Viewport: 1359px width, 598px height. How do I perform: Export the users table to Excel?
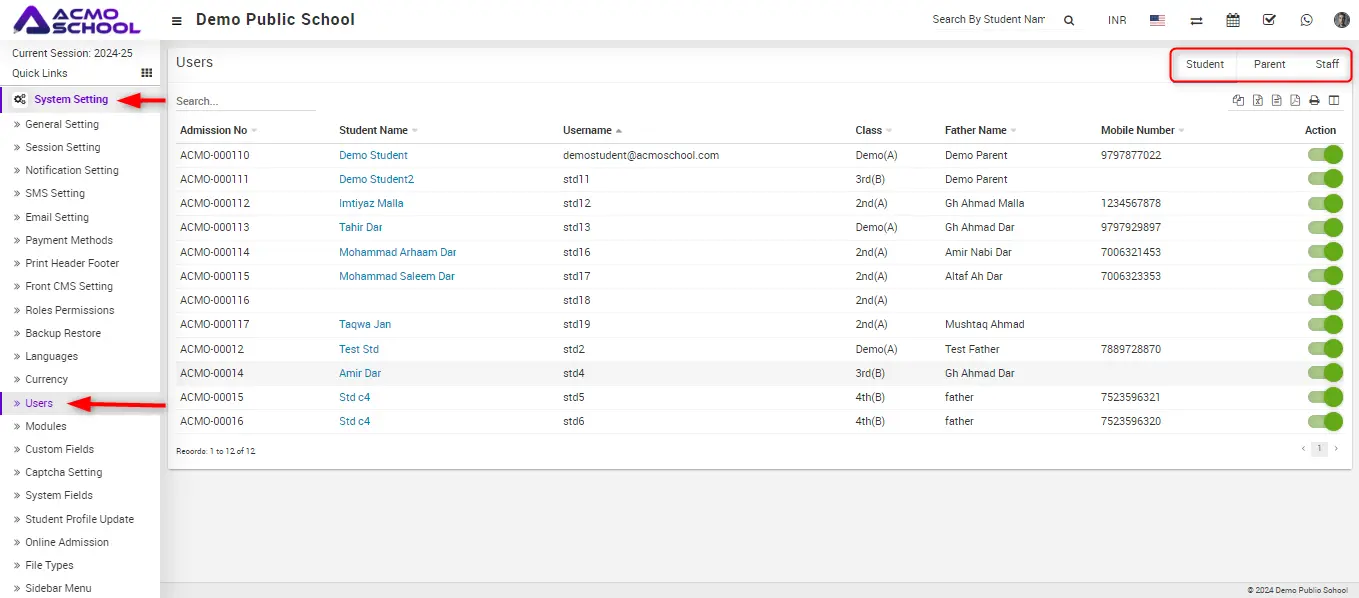(x=1258, y=100)
